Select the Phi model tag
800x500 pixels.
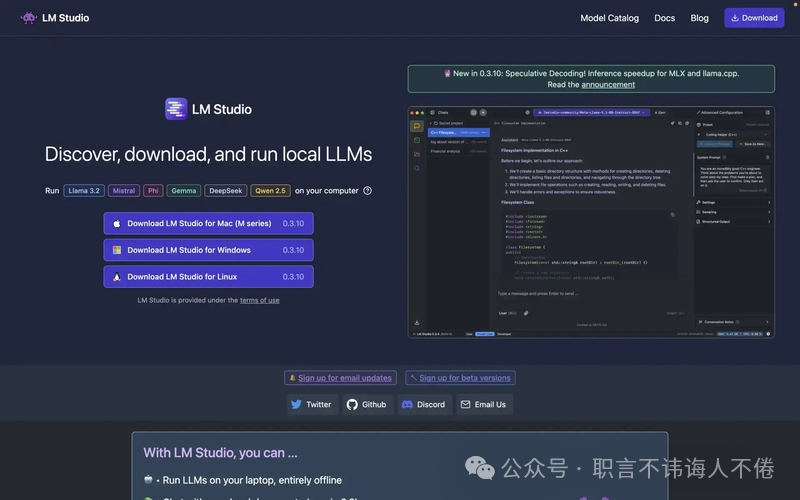click(x=153, y=190)
